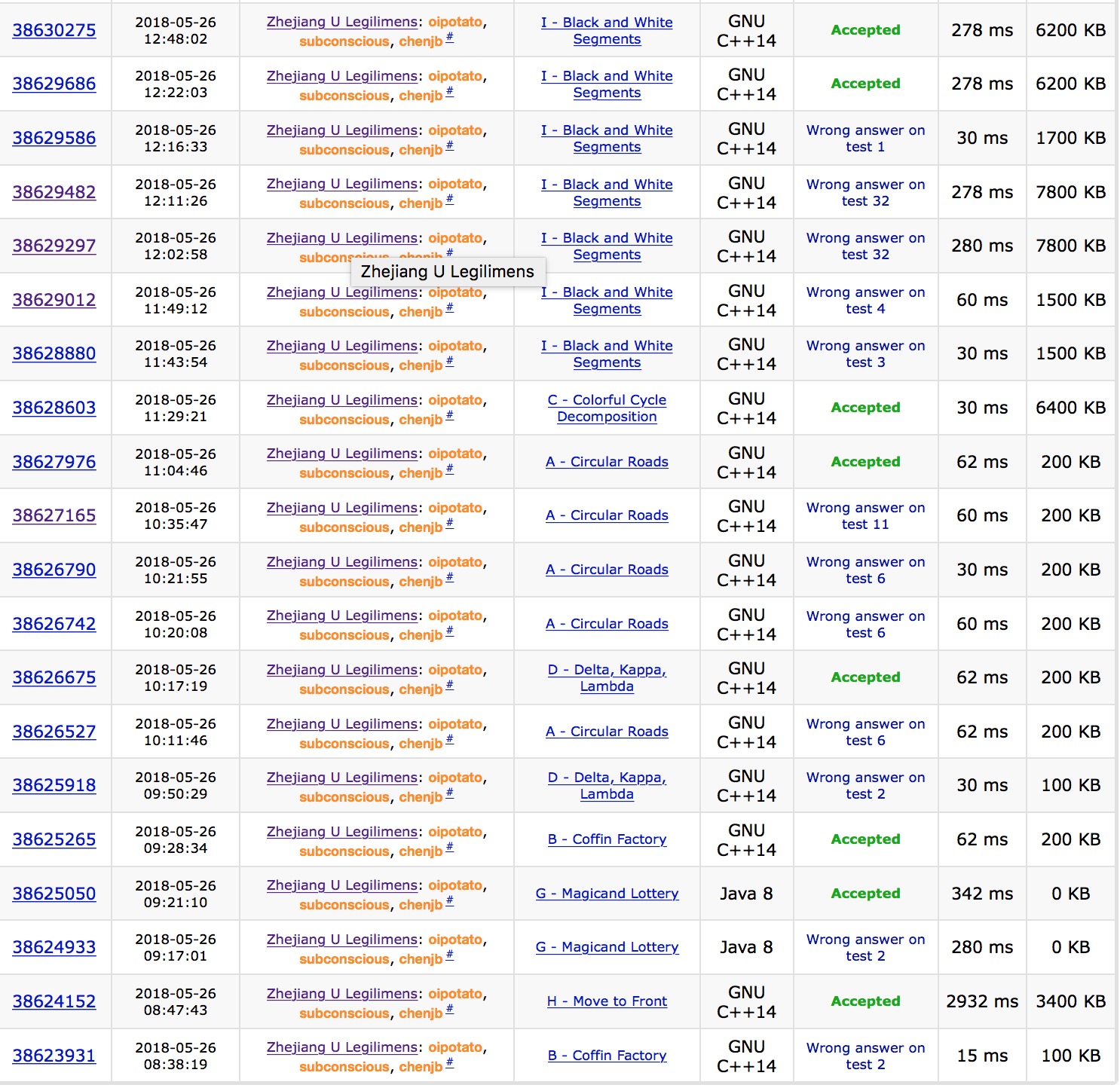Click the # marker in submission 38625050 row
1120x1088 pixels.
click(449, 901)
